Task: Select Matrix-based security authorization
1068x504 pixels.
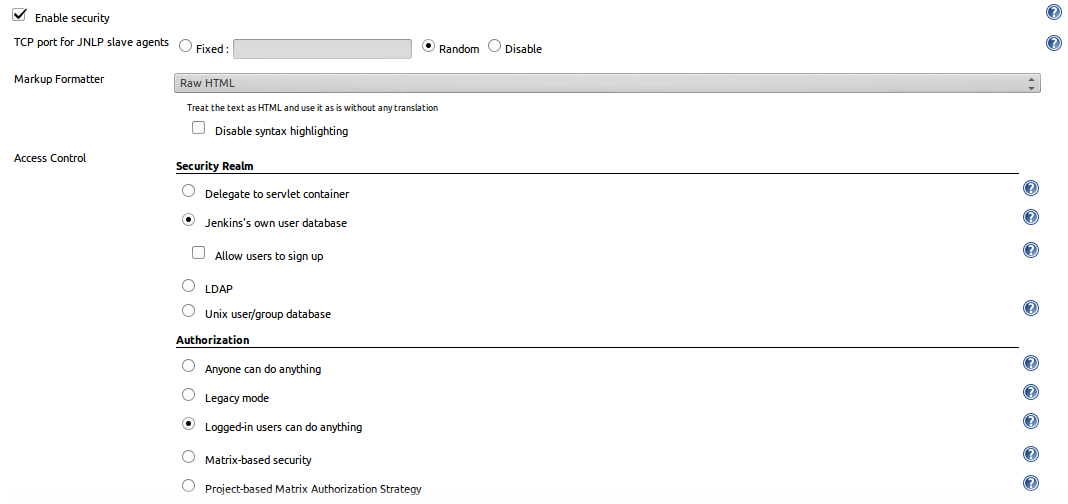Action: click(189, 456)
